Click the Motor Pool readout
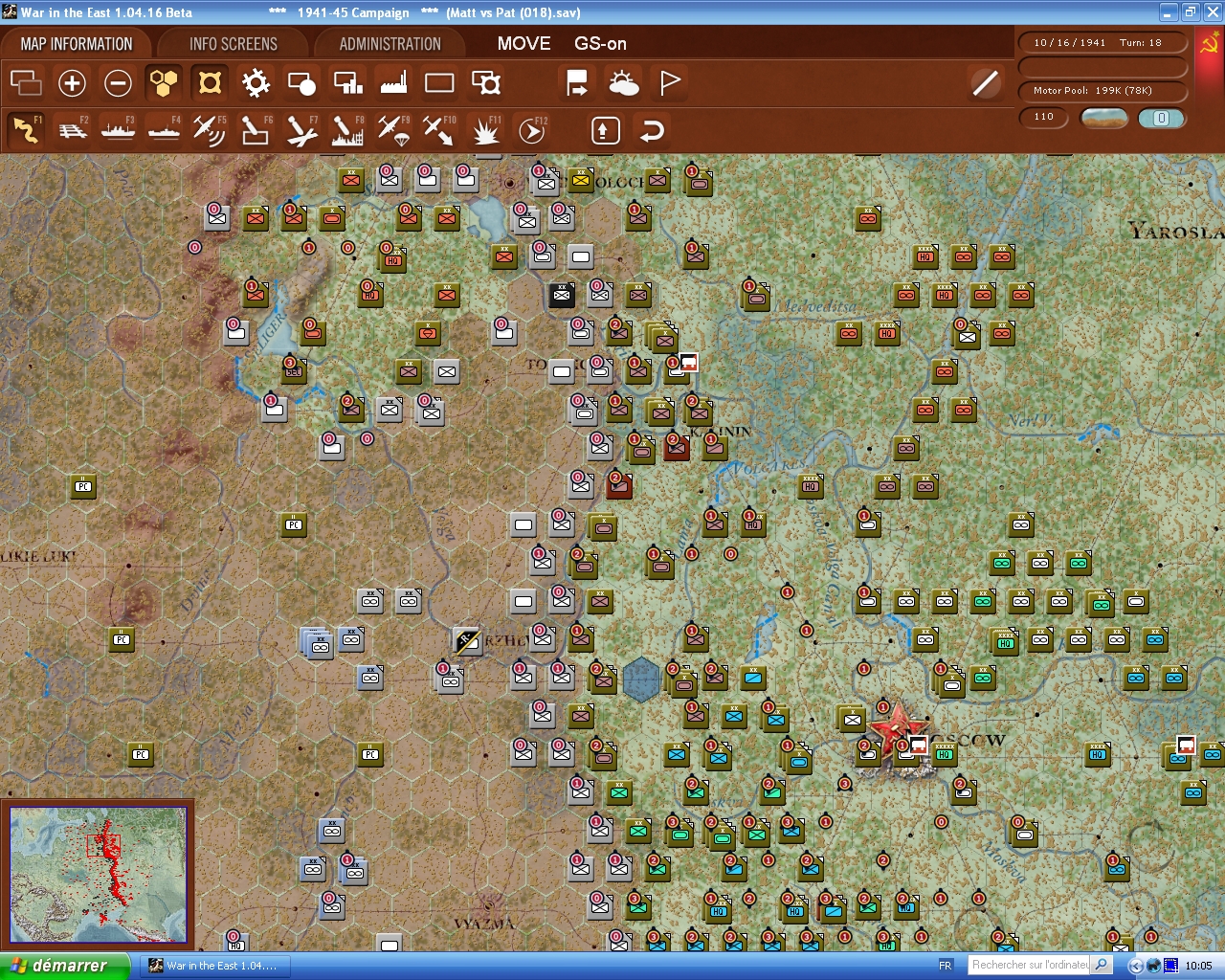 [1102, 91]
